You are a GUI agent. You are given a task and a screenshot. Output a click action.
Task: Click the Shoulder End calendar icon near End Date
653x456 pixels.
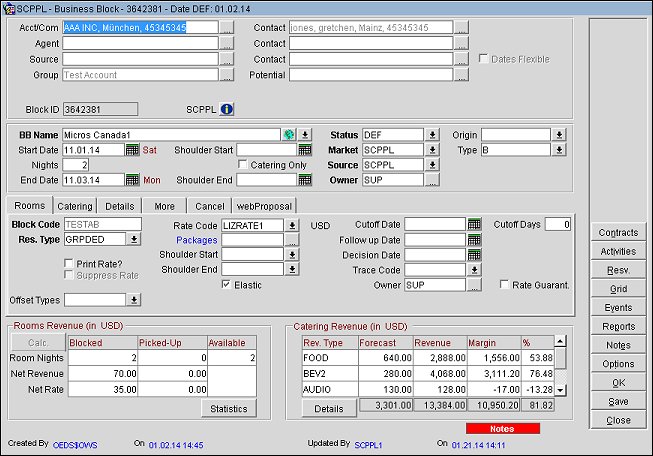coord(306,180)
